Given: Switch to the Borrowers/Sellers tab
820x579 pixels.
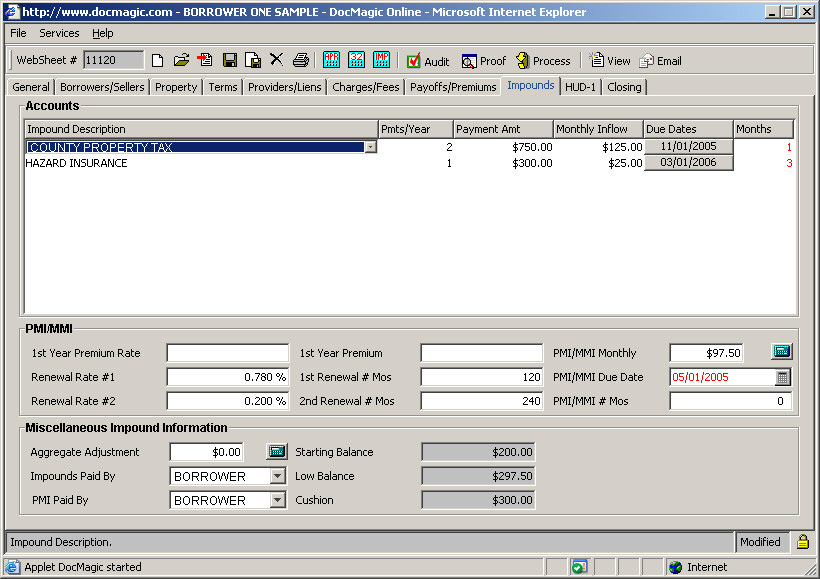Looking at the screenshot, I should pos(102,87).
